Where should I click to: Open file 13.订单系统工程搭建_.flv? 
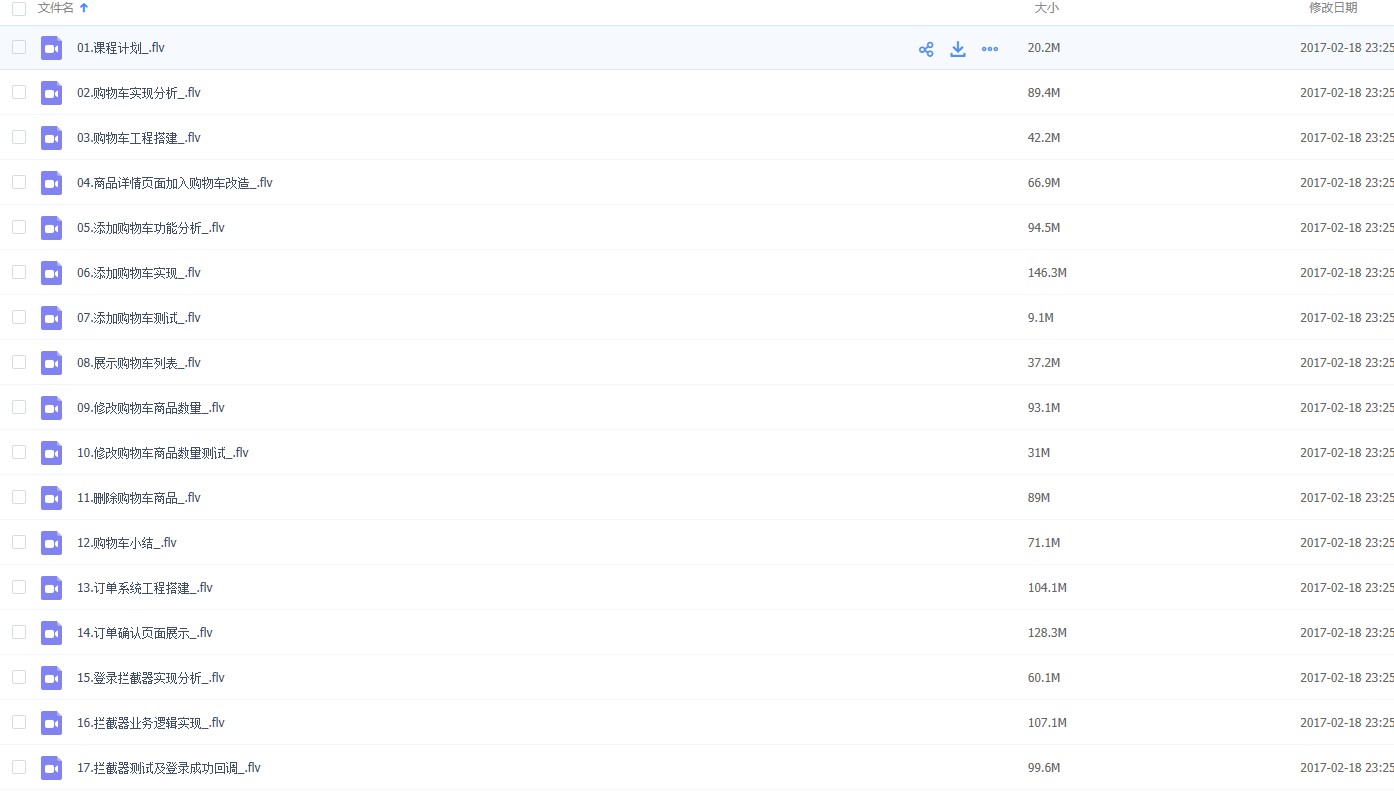click(x=145, y=588)
